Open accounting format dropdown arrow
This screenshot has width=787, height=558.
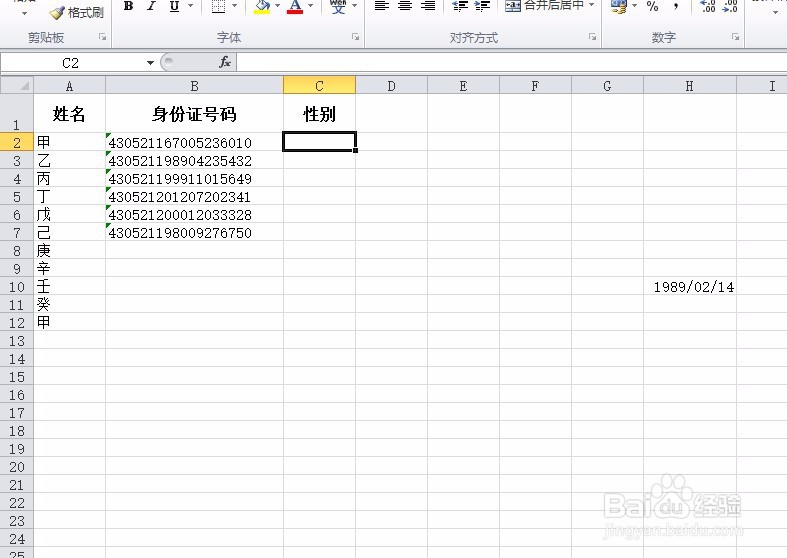tap(635, 6)
